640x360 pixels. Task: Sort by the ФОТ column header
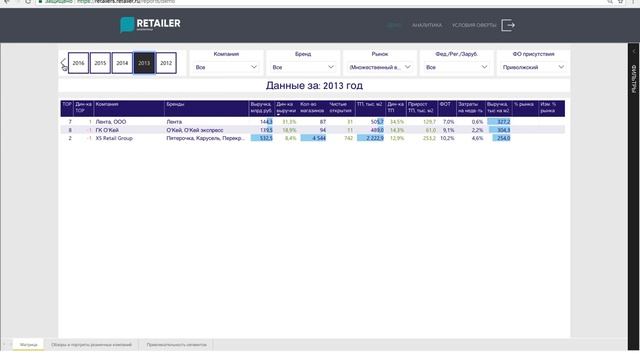[x=447, y=108]
